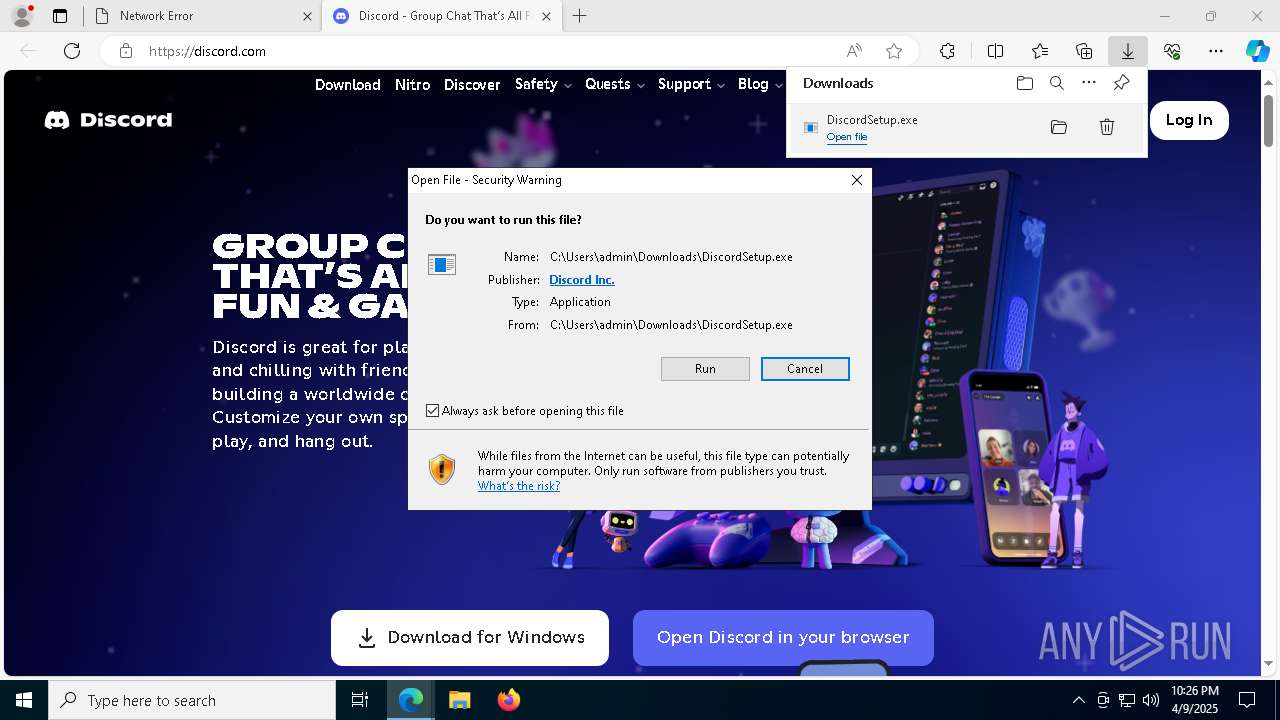
Task: Open the Windows Start menu
Action: (x=24, y=700)
